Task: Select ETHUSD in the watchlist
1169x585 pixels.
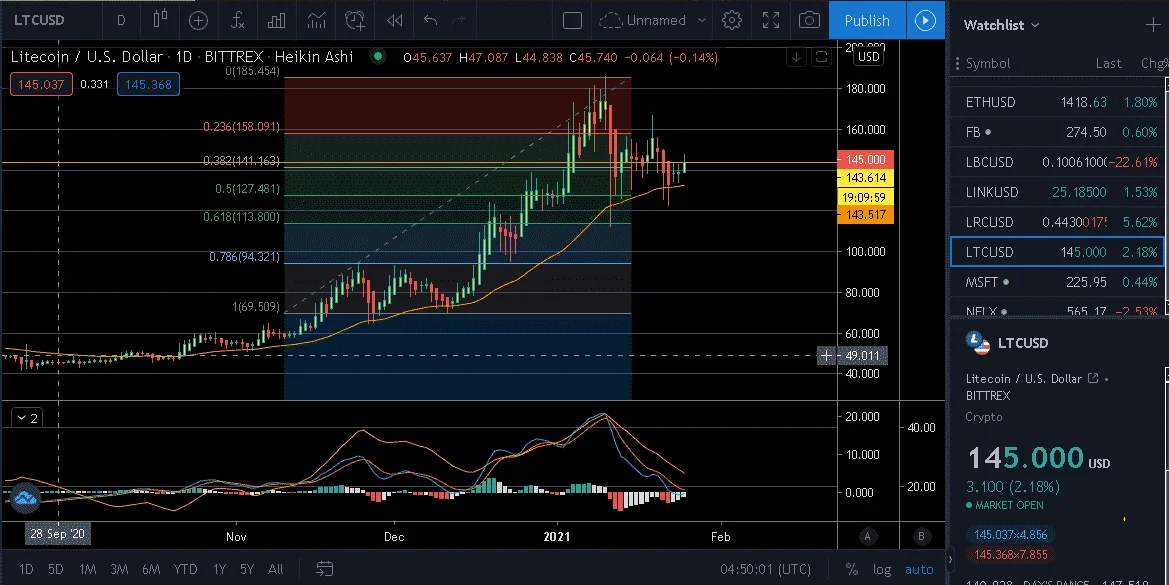Action: [1059, 102]
